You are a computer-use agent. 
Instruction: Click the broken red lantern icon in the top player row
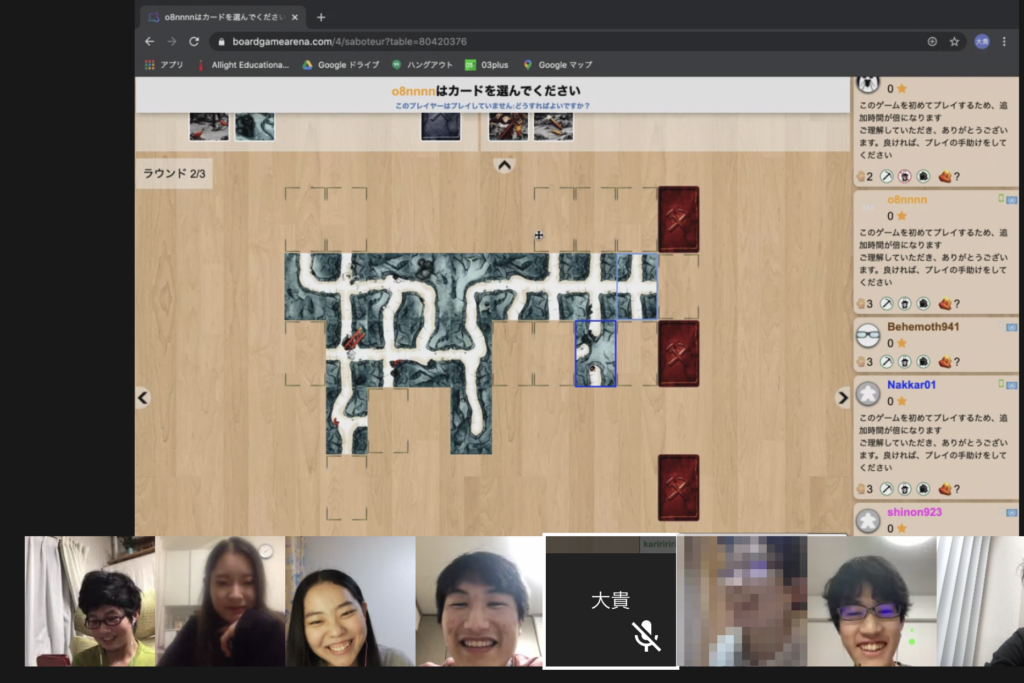pyautogui.click(x=904, y=176)
